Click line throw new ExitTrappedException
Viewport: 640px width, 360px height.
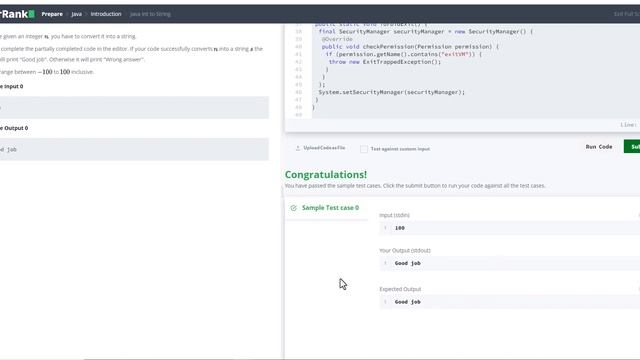pyautogui.click(x=385, y=62)
